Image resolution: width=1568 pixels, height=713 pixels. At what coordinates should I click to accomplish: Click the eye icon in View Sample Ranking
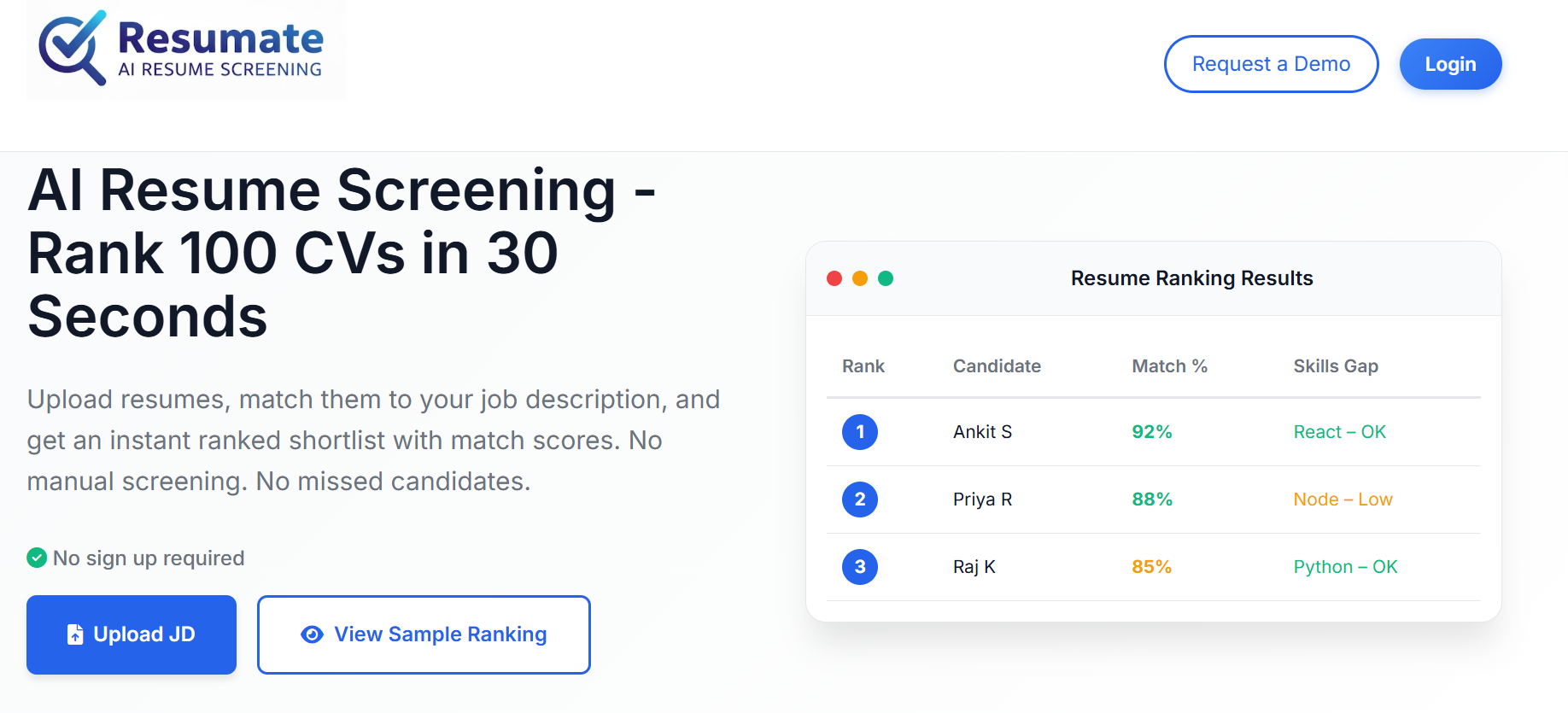313,634
